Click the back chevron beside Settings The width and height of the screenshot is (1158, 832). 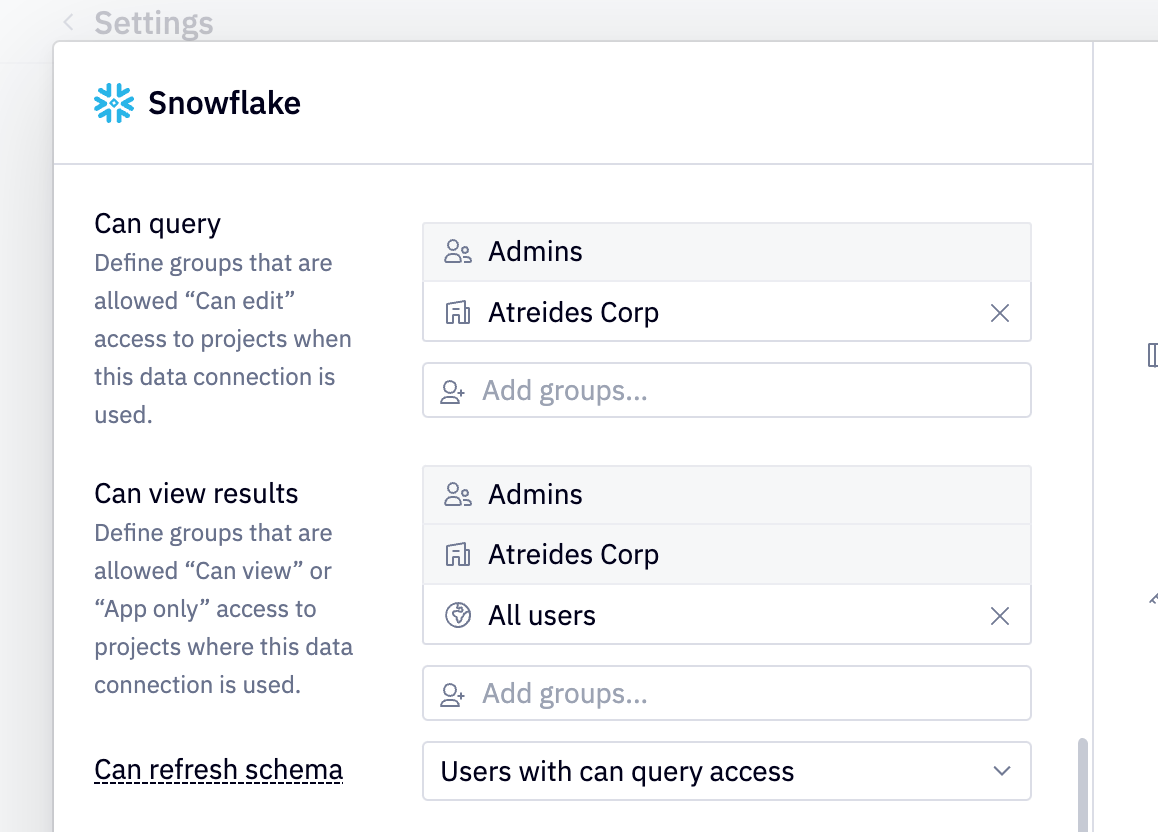coord(68,23)
